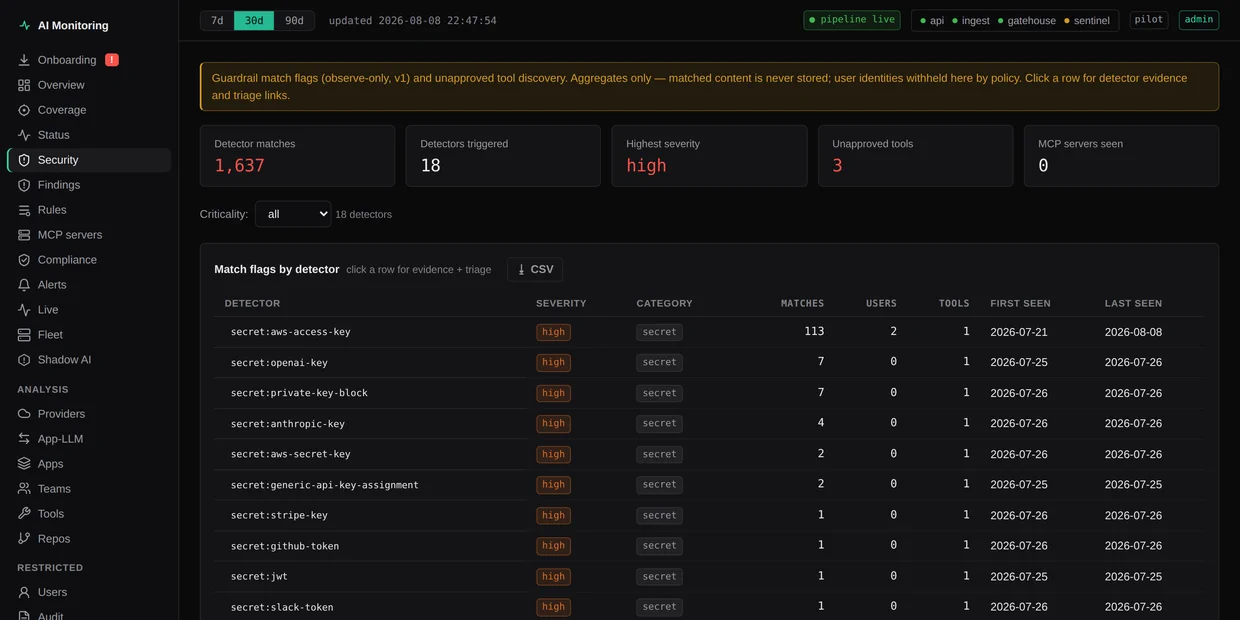This screenshot has height=620, width=1240.
Task: Click the Findings shield-alert icon
Action: click(24, 185)
